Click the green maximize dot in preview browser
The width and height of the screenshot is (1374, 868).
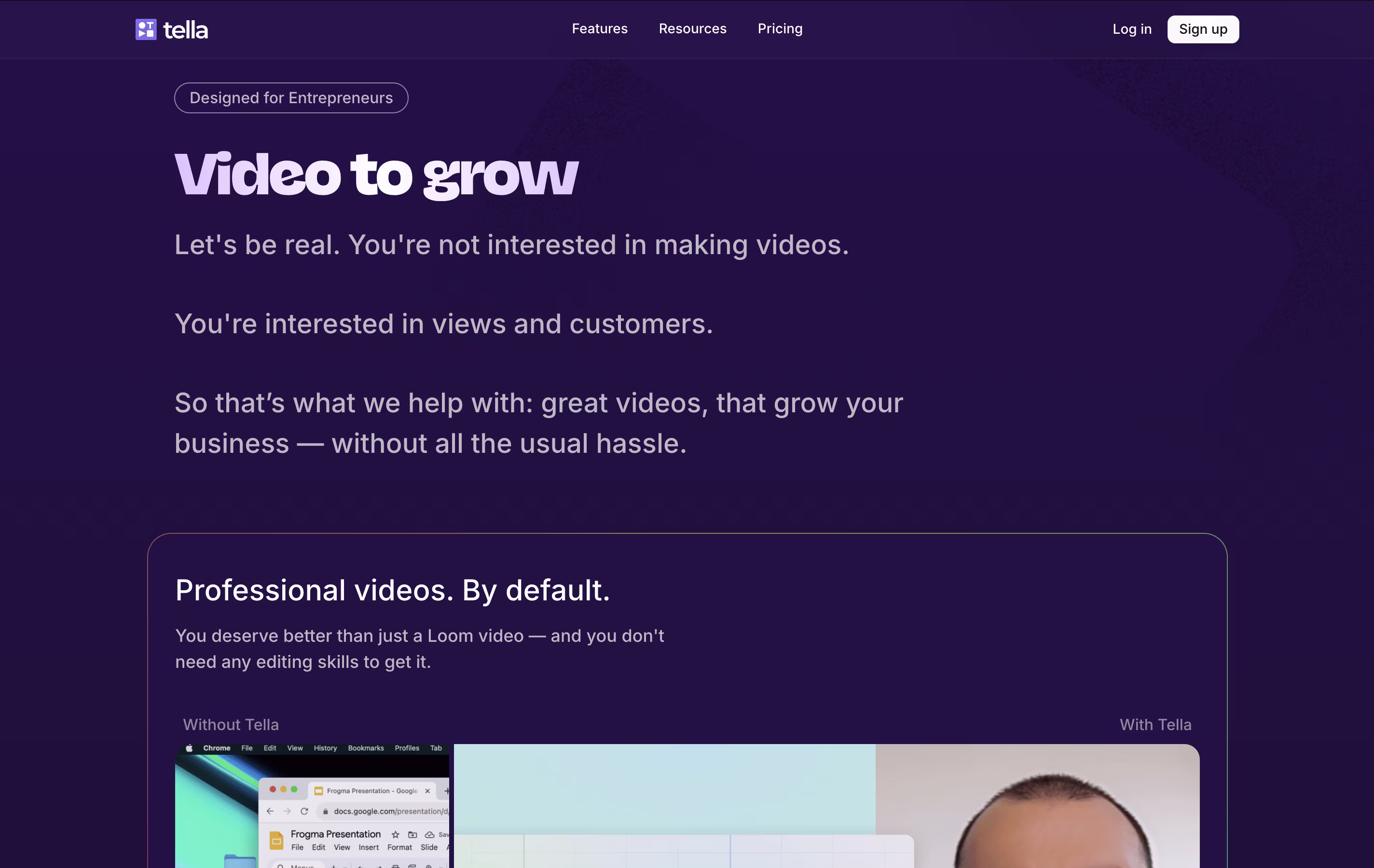(294, 789)
